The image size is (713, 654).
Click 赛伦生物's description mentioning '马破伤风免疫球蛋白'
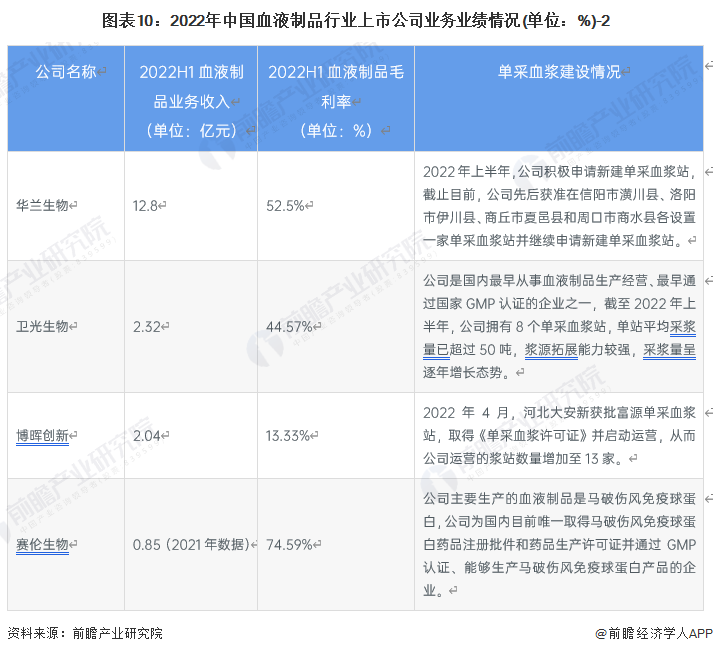pyautogui.click(x=559, y=544)
